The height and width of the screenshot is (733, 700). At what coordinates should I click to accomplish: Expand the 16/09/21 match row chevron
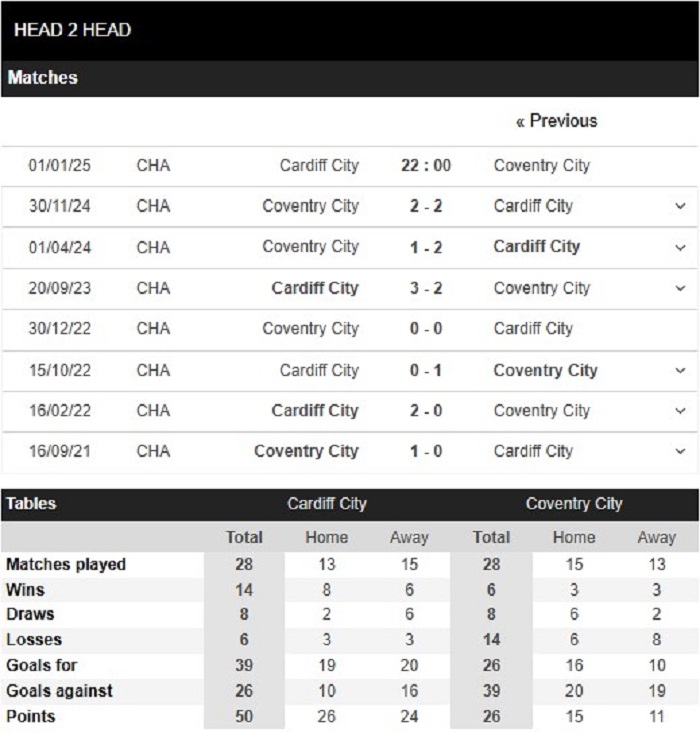coord(680,452)
